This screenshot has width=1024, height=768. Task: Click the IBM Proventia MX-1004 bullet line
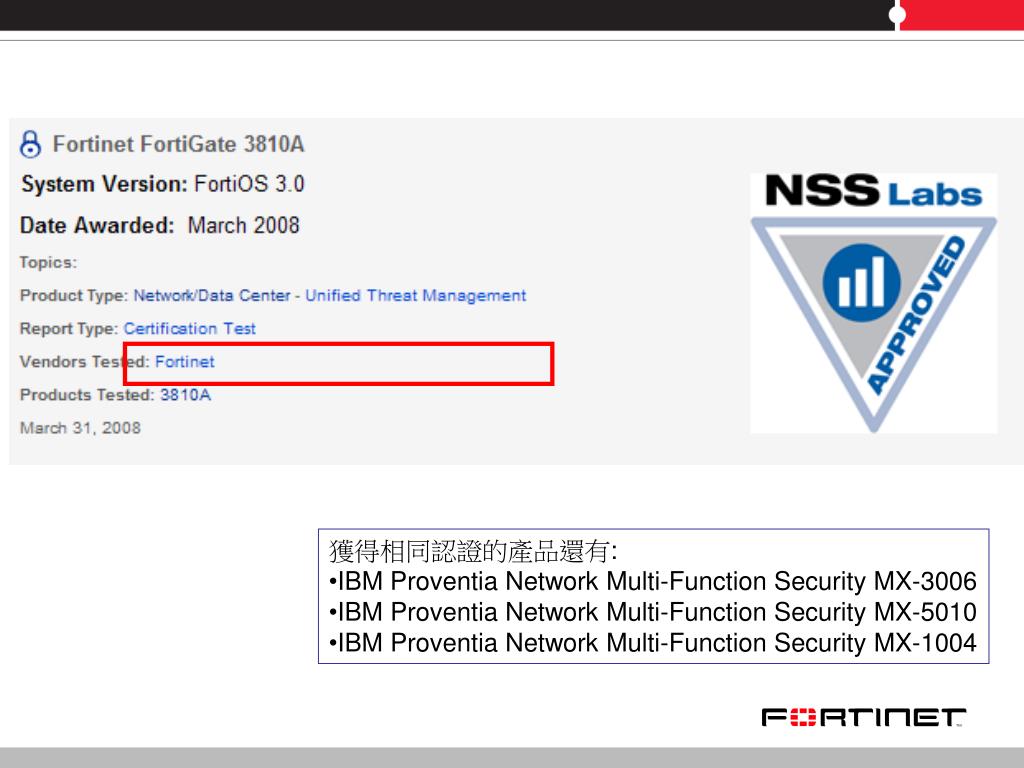click(653, 643)
